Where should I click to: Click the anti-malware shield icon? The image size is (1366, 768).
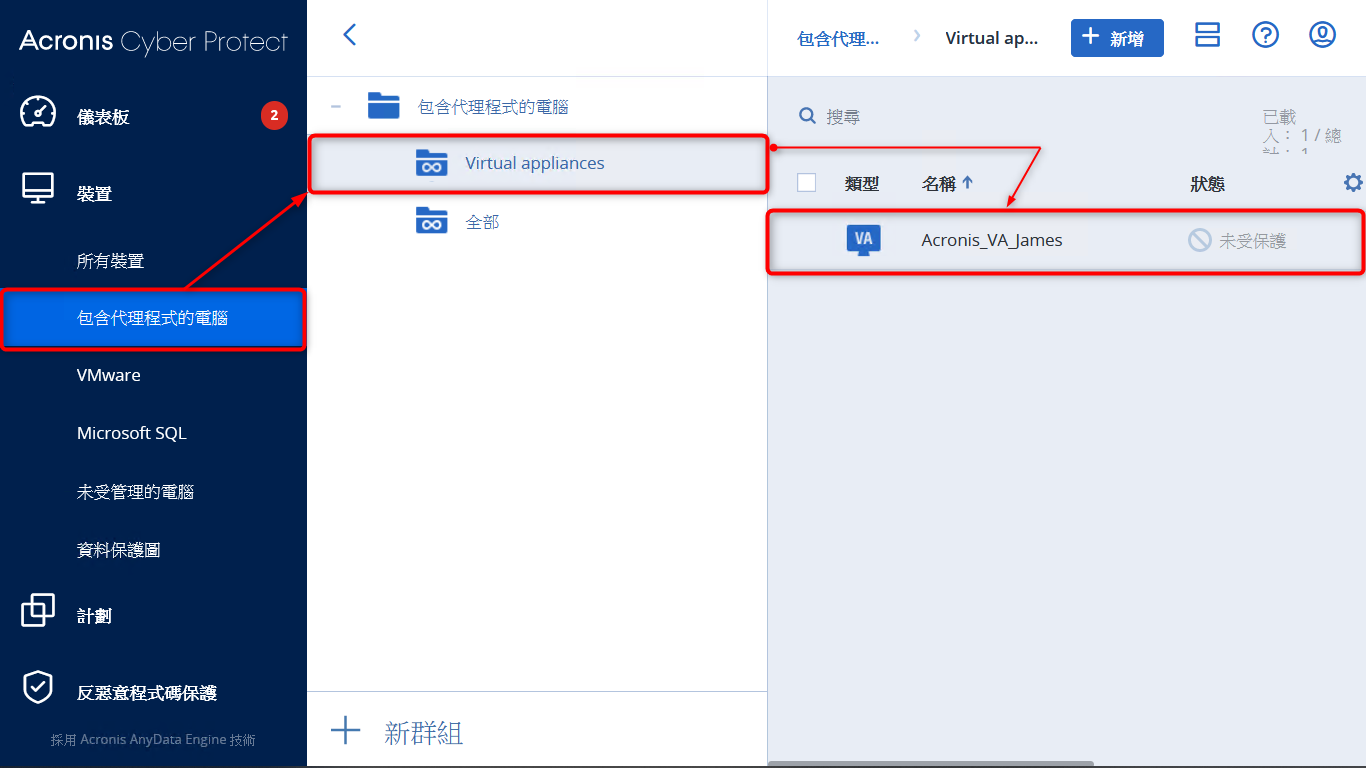[38, 688]
